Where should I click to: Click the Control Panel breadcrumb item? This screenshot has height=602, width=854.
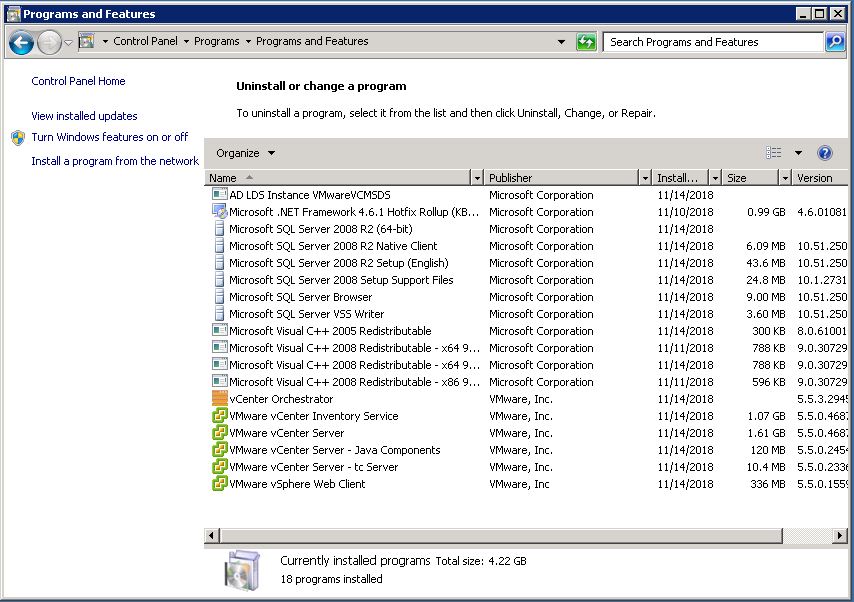[x=145, y=42]
